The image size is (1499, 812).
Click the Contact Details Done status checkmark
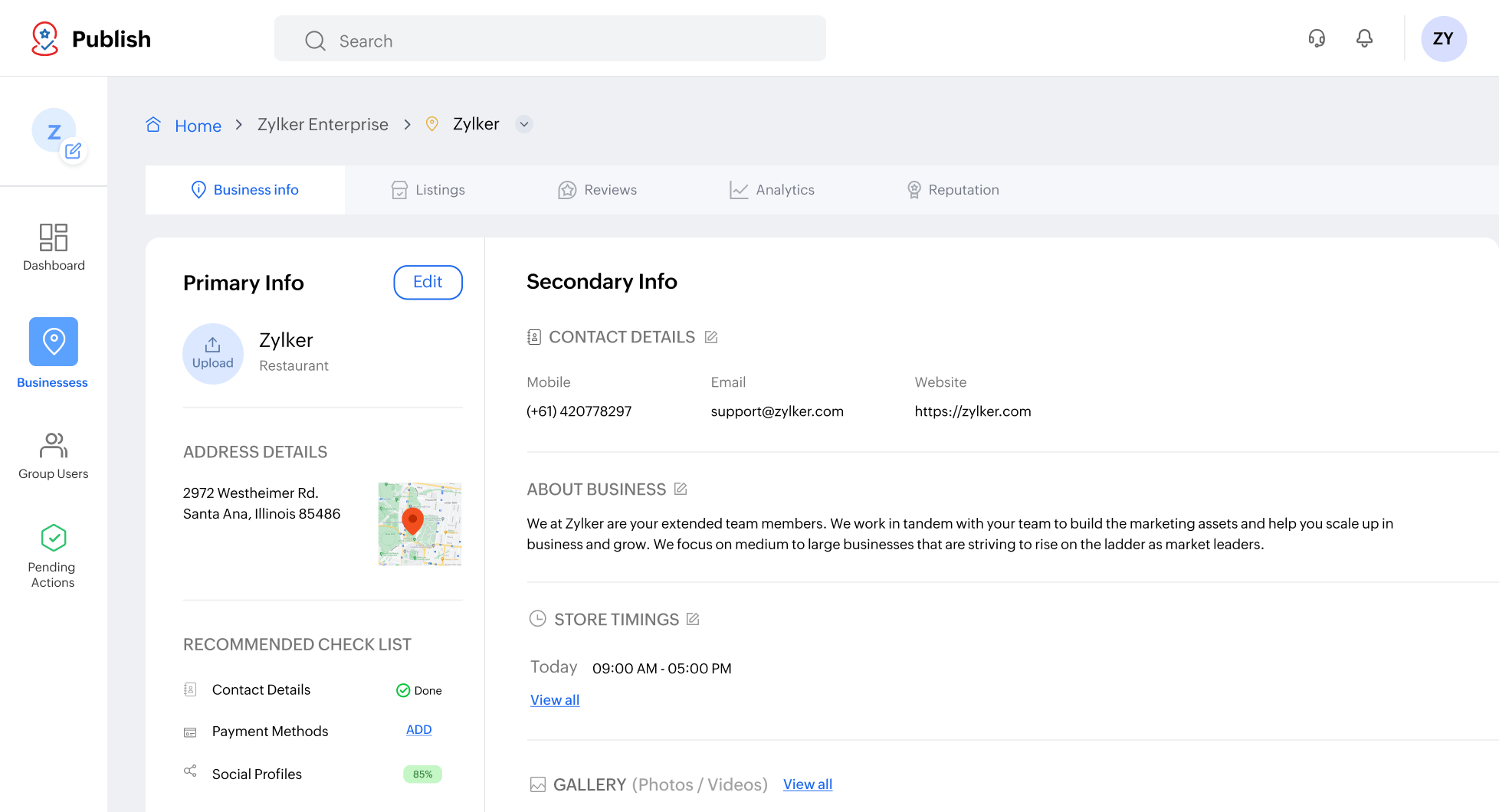(404, 690)
